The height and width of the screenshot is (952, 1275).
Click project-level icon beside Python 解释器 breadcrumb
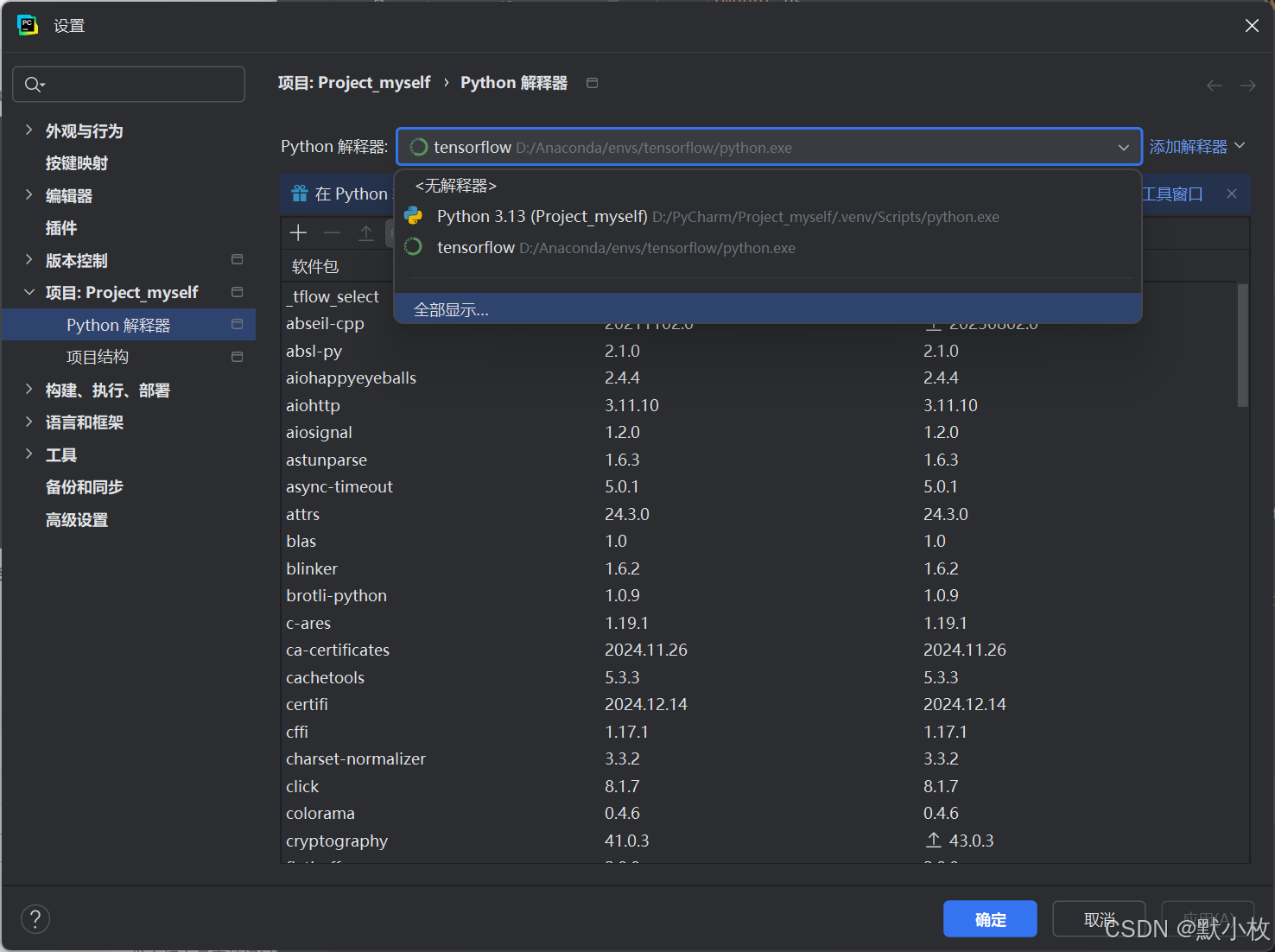[x=592, y=83]
